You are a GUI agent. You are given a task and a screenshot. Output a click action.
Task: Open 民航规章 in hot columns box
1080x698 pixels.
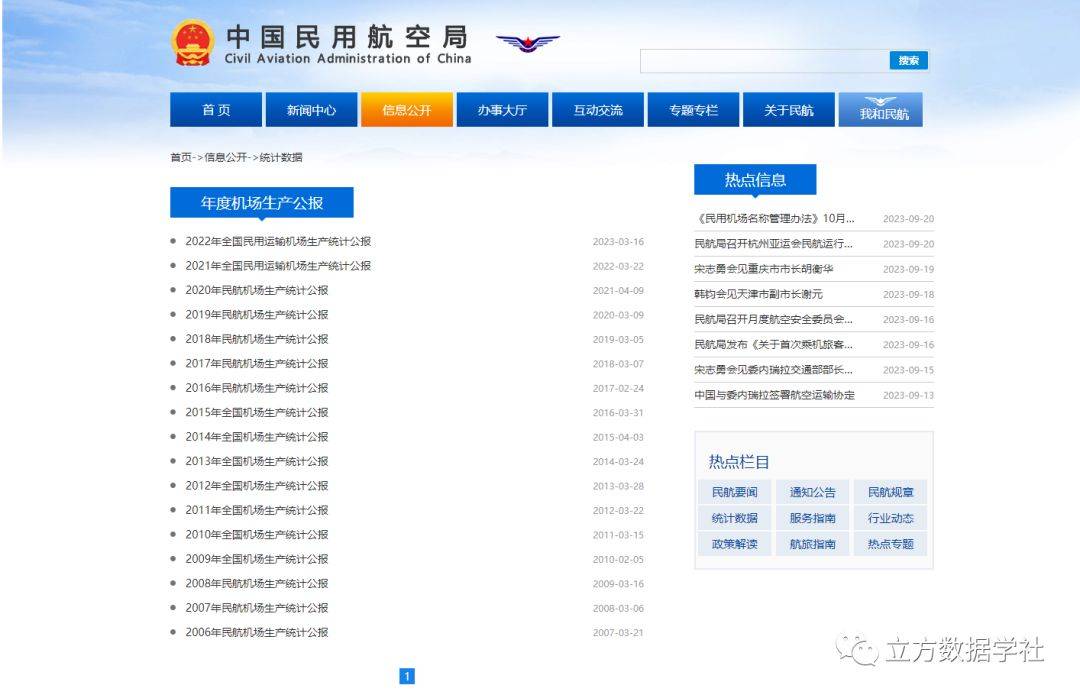[x=890, y=492]
